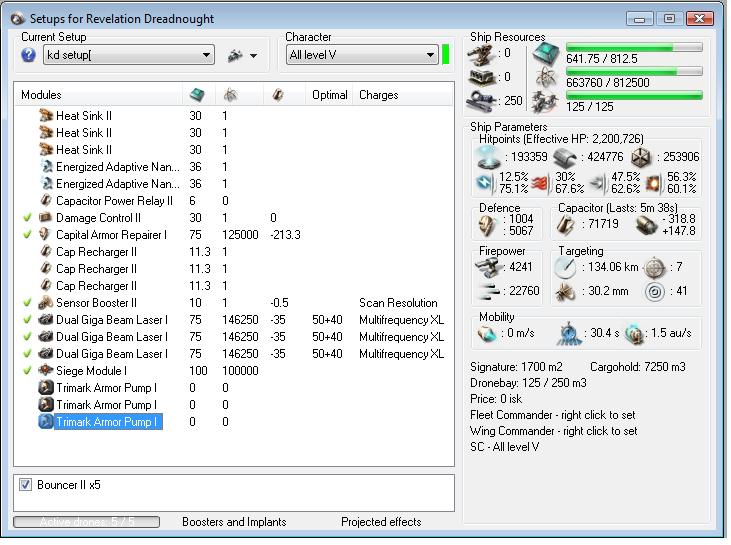The width and height of the screenshot is (731, 545).
Task: Click 'Fleet Commander - right click to set'
Action: click(552, 415)
